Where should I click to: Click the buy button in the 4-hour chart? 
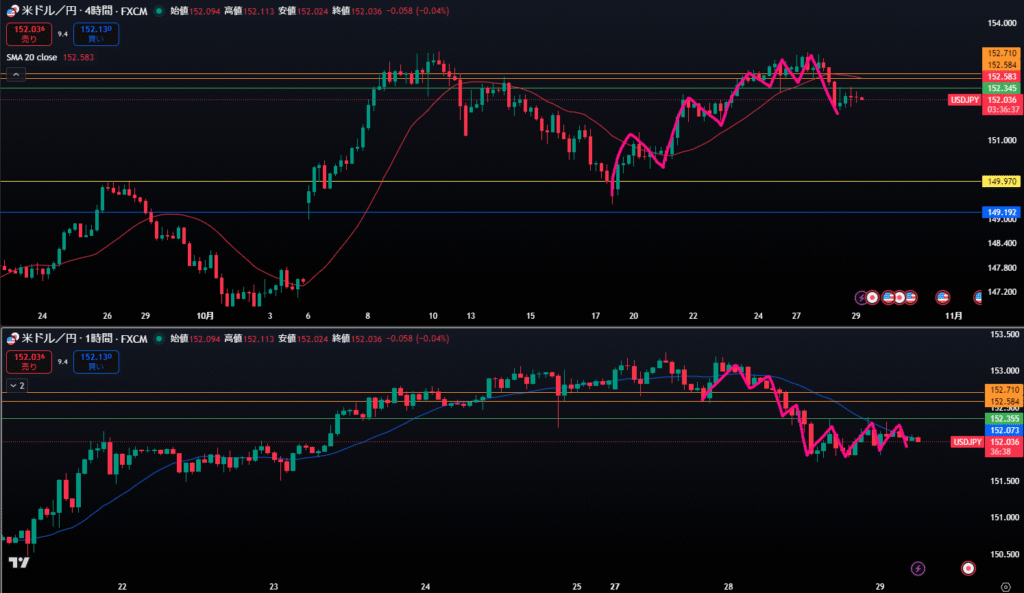click(95, 34)
